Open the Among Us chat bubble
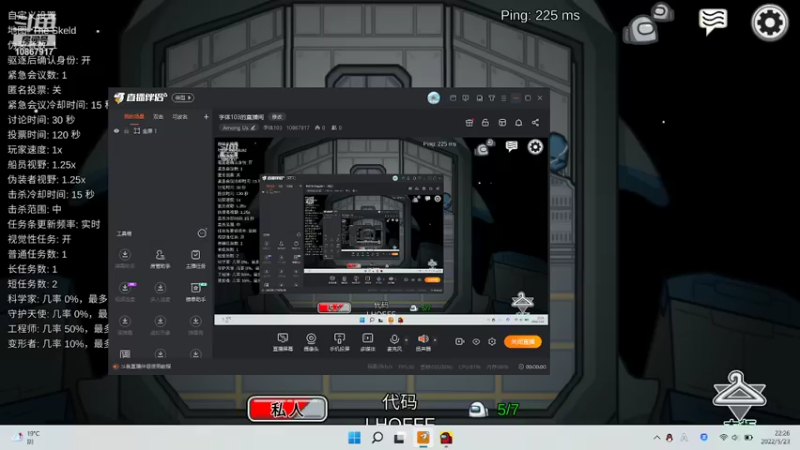800x450 pixels. pos(712,21)
